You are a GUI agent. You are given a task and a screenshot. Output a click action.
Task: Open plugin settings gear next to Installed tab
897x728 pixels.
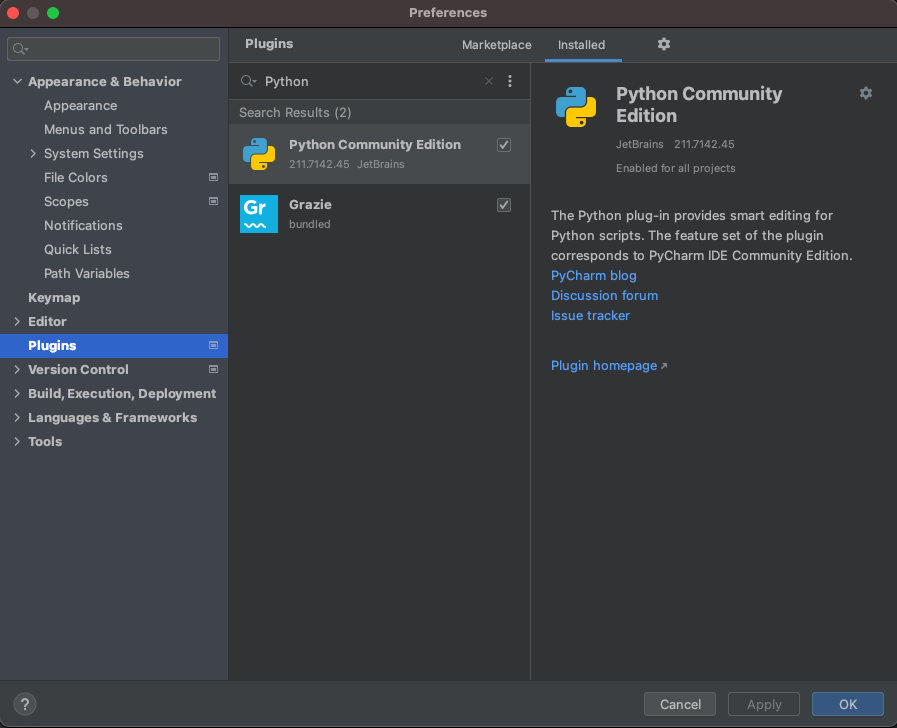pyautogui.click(x=664, y=44)
